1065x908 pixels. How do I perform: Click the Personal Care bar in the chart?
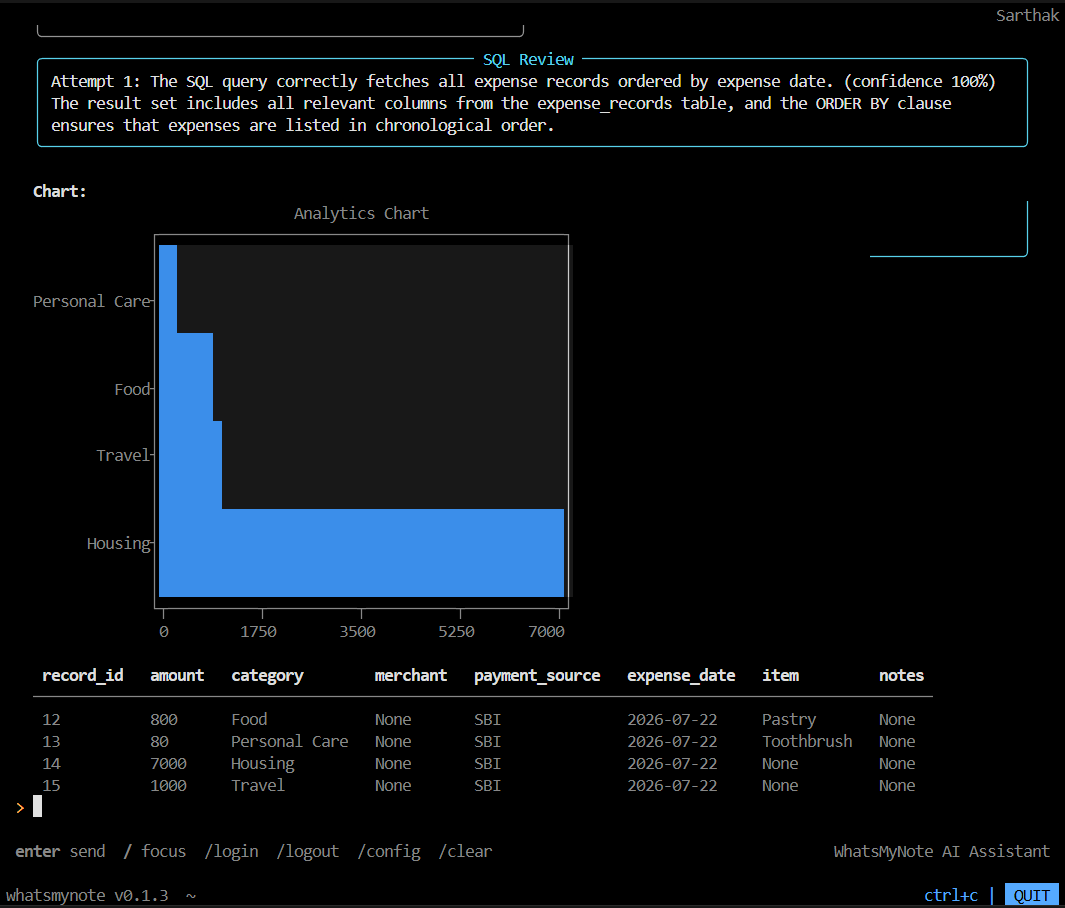pyautogui.click(x=168, y=289)
